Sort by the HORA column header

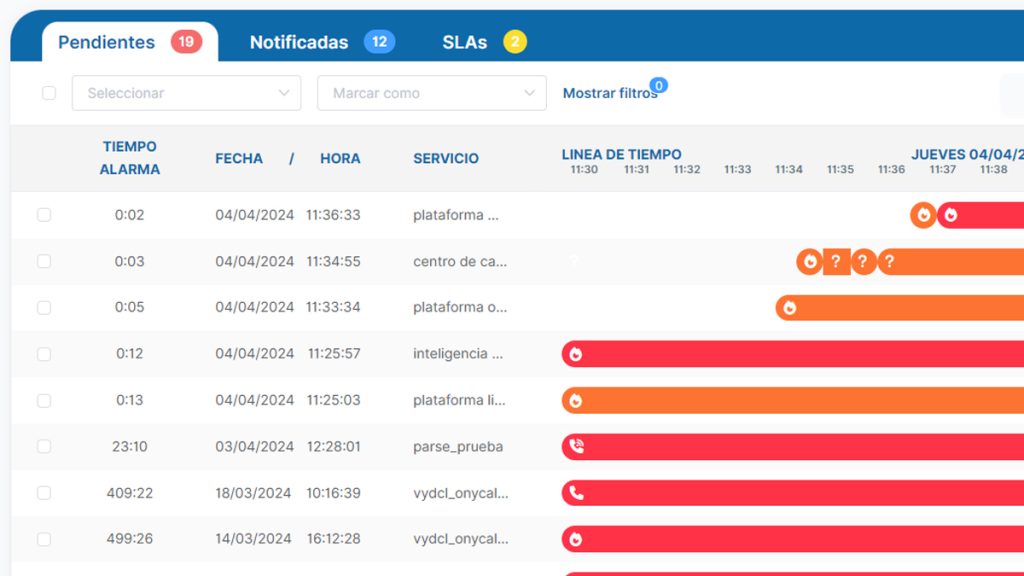(340, 159)
